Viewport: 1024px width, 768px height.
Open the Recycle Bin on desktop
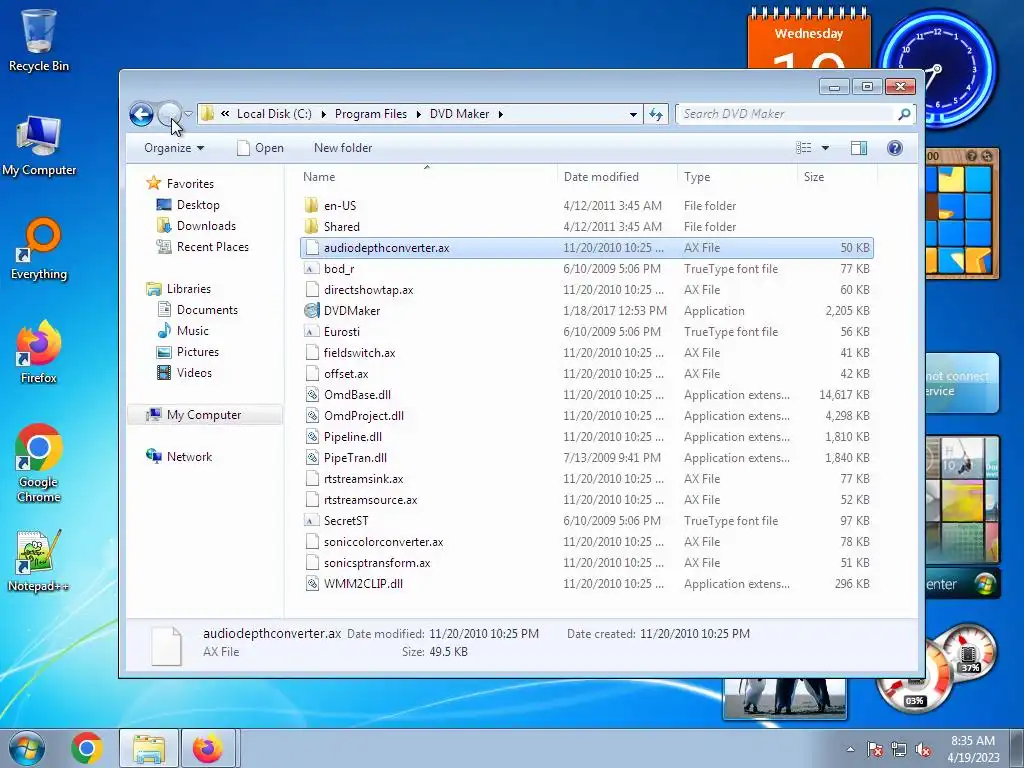coord(39,40)
